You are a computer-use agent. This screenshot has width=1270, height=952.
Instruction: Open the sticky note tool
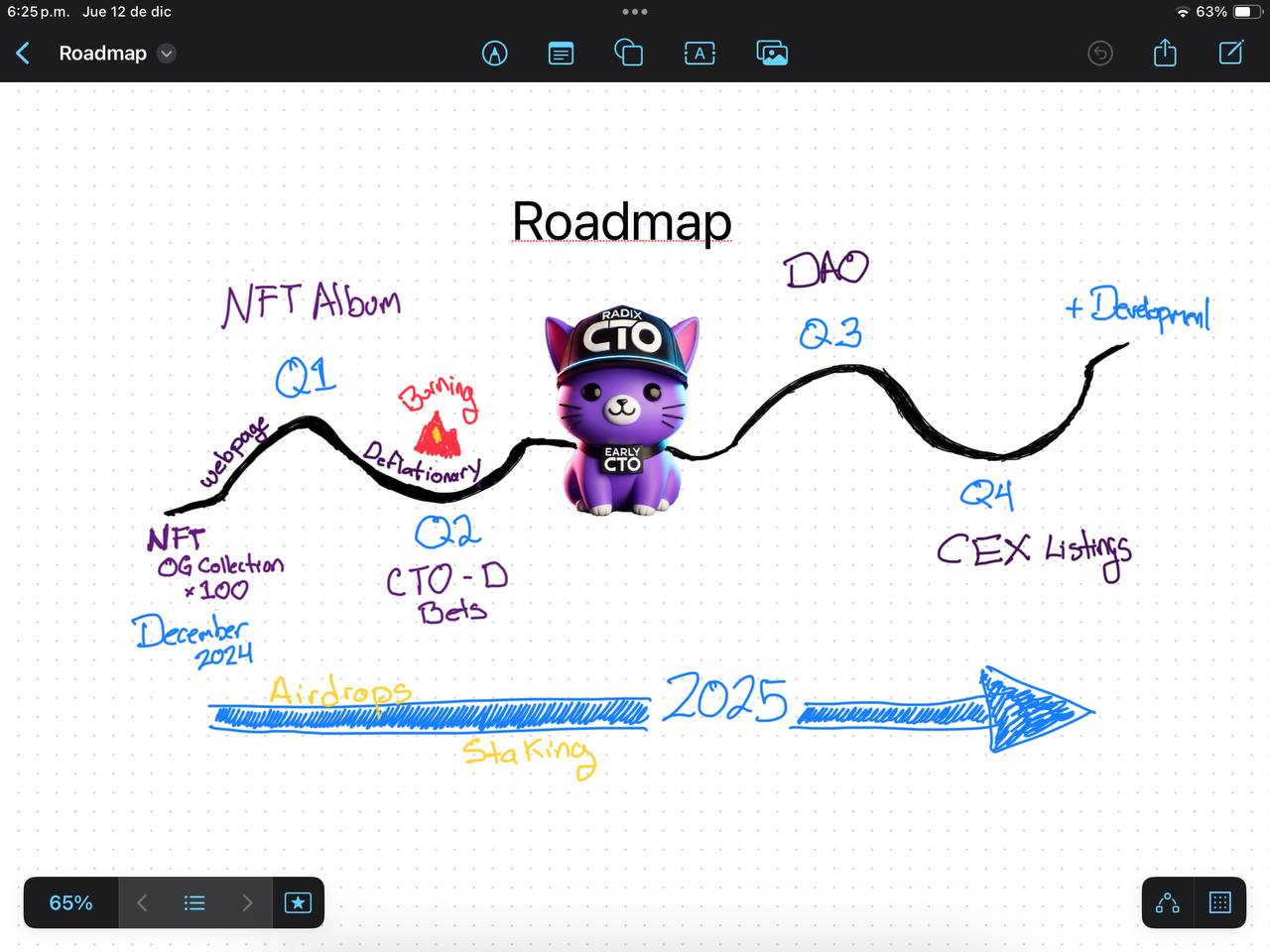(561, 53)
